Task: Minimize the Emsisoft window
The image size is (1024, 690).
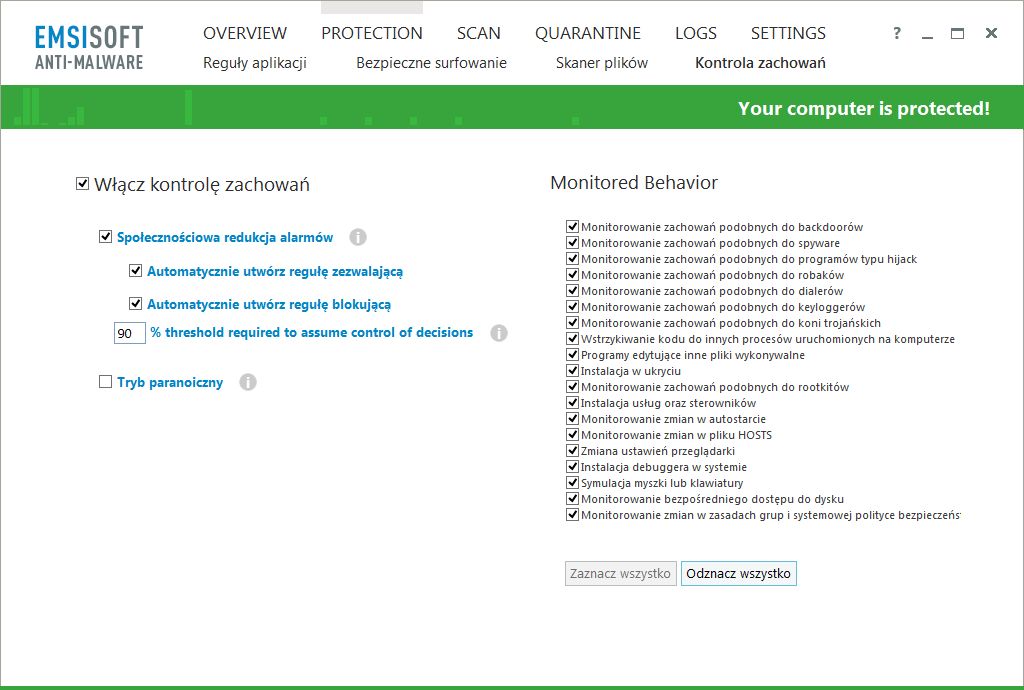Action: [x=927, y=34]
